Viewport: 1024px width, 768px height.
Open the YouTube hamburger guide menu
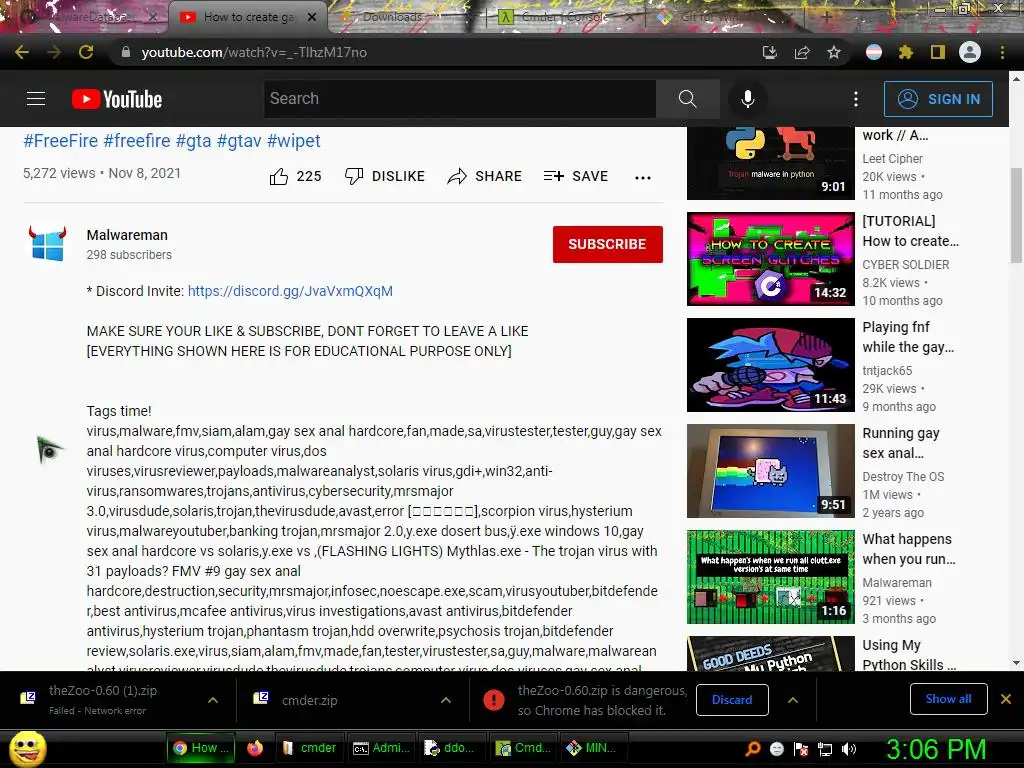click(x=36, y=99)
